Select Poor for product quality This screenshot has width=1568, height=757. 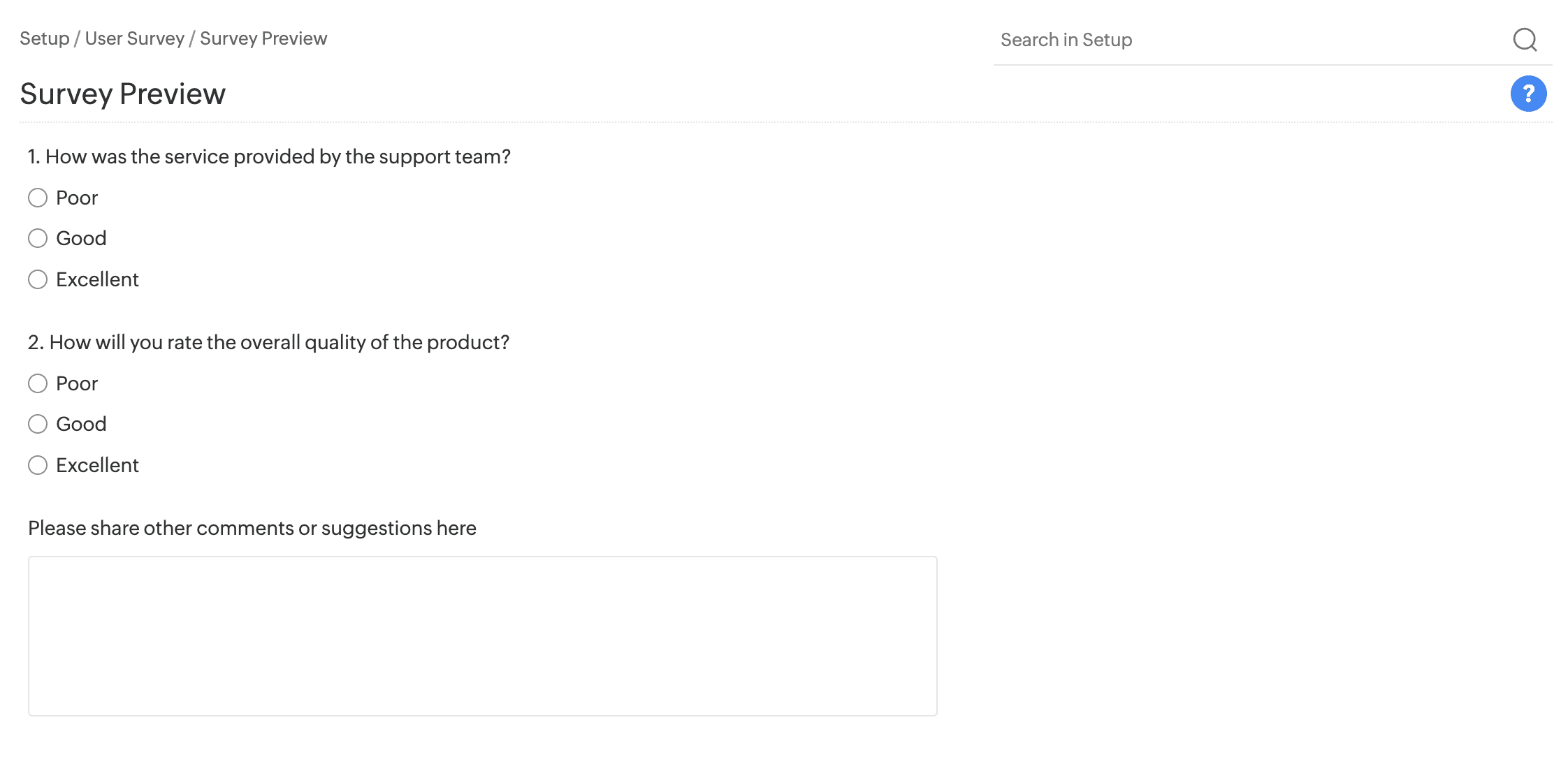[38, 383]
